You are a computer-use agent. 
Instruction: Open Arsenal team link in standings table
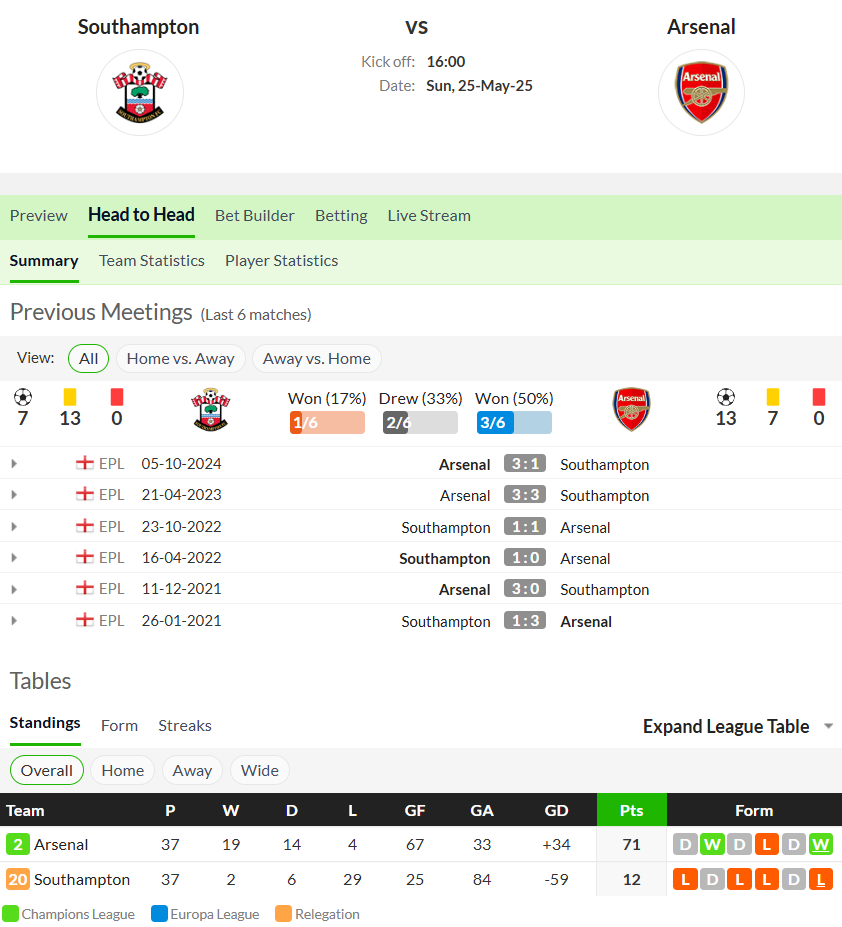(61, 844)
